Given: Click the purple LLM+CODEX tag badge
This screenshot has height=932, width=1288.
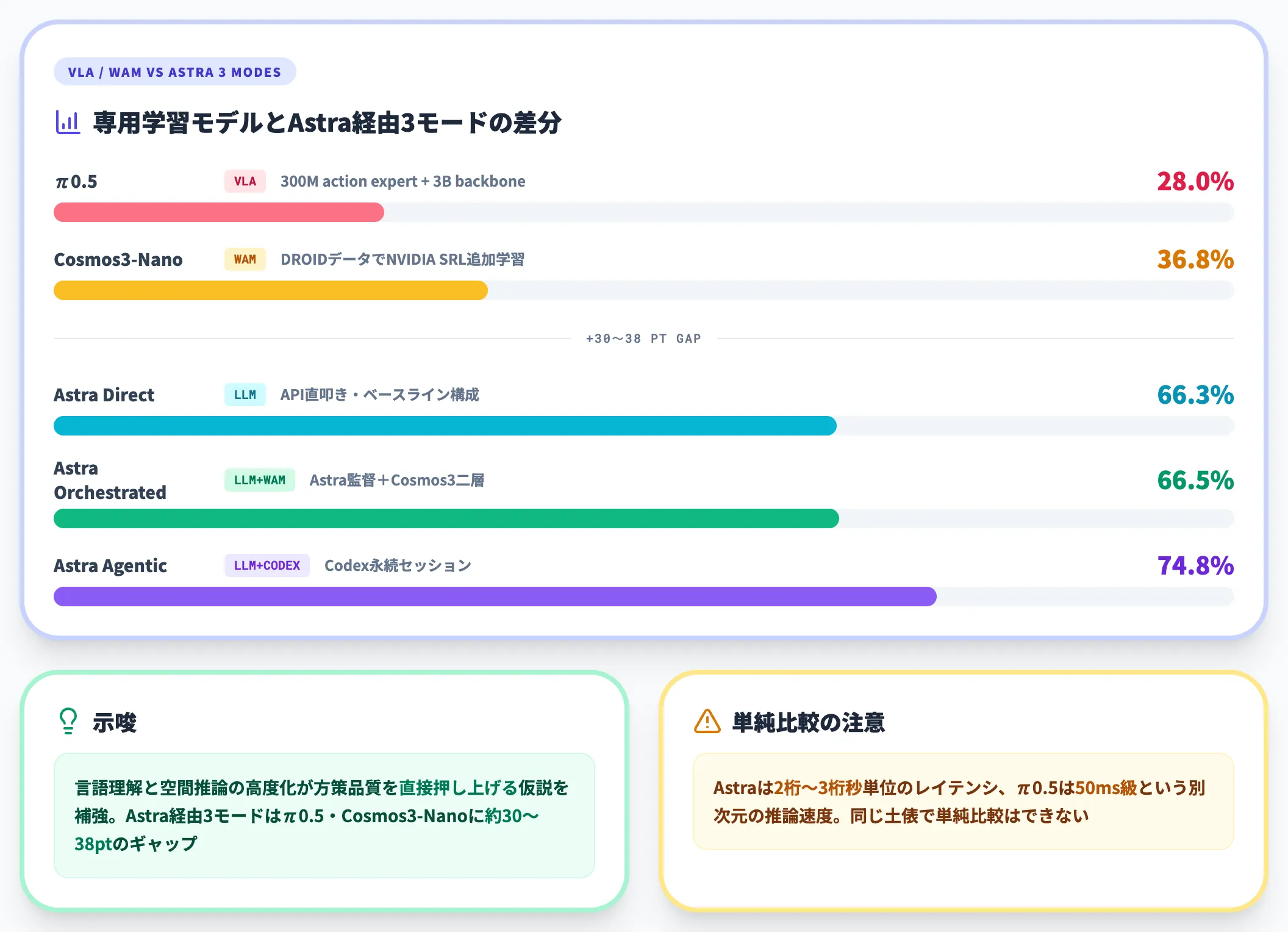Looking at the screenshot, I should (x=267, y=565).
